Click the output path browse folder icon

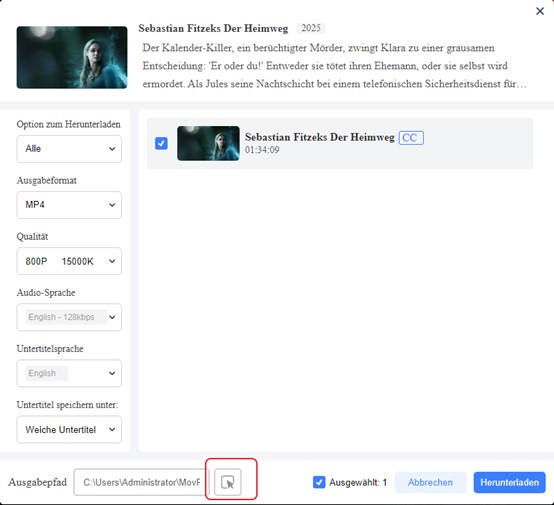coord(228,482)
